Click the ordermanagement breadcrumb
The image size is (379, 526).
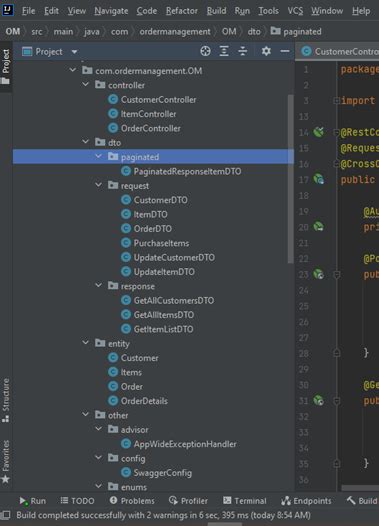pyautogui.click(x=175, y=32)
